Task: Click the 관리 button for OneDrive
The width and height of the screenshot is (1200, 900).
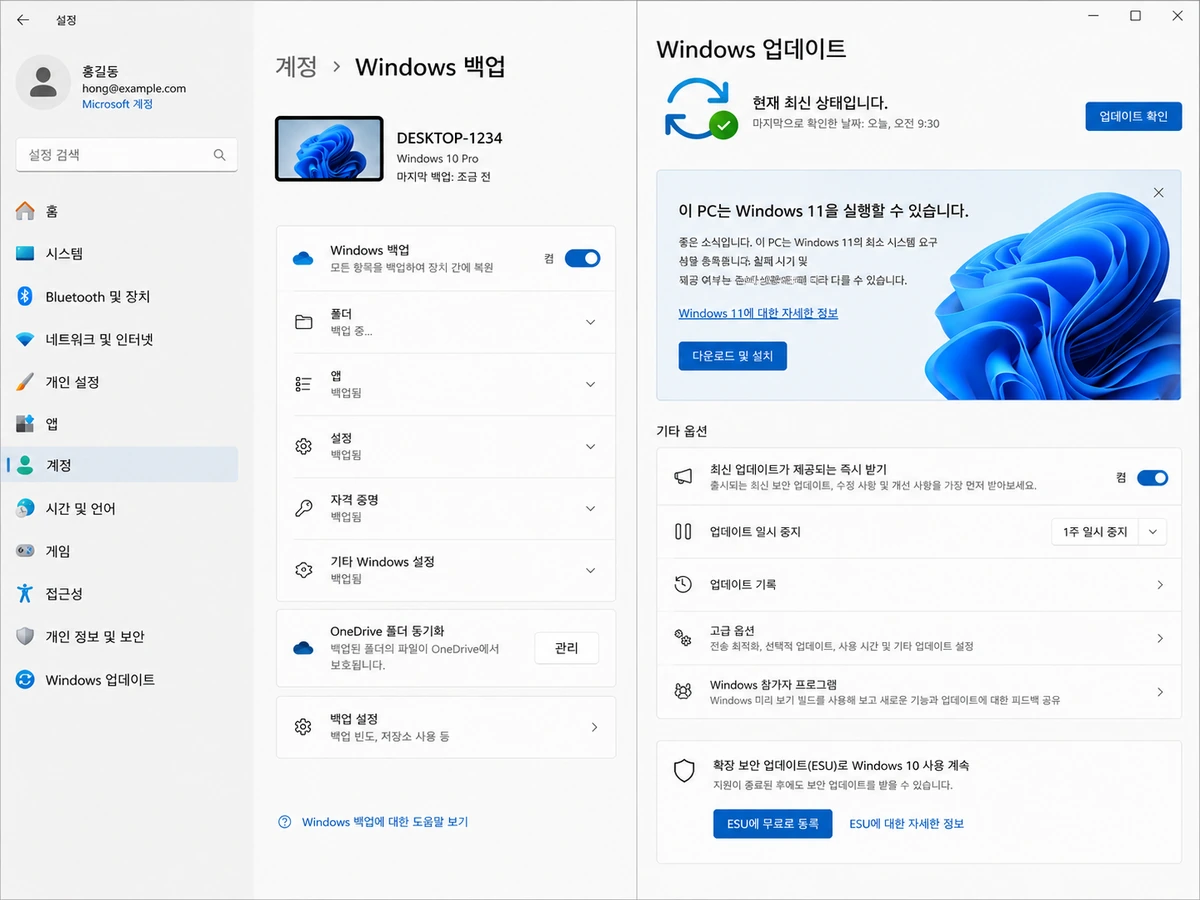Action: [x=566, y=648]
